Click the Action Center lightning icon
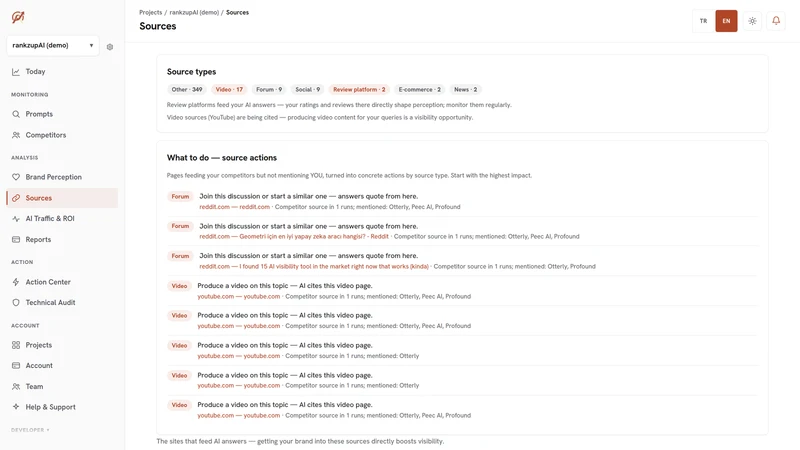The height and width of the screenshot is (450, 800). pos(16,282)
